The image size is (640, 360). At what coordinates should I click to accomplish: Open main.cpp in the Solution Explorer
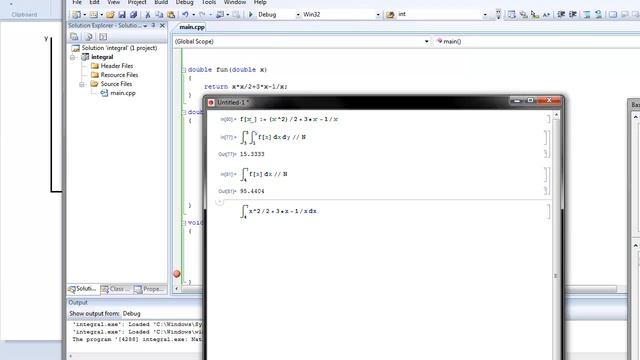[x=123, y=93]
